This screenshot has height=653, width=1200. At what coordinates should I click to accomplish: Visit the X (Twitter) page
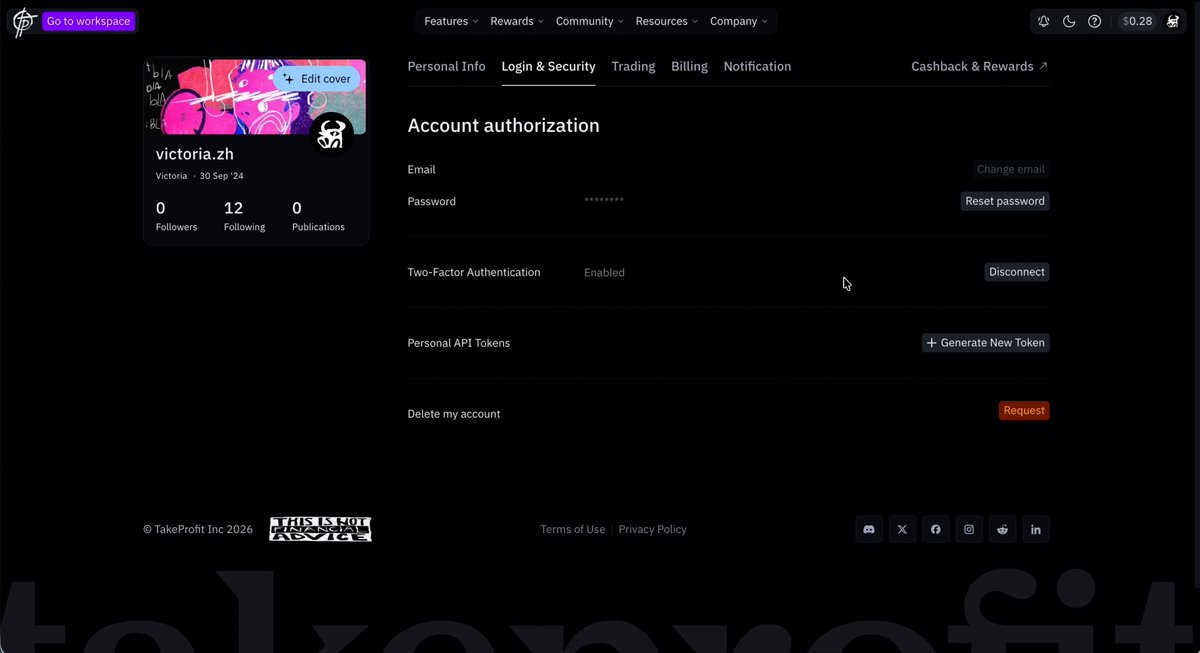(902, 529)
